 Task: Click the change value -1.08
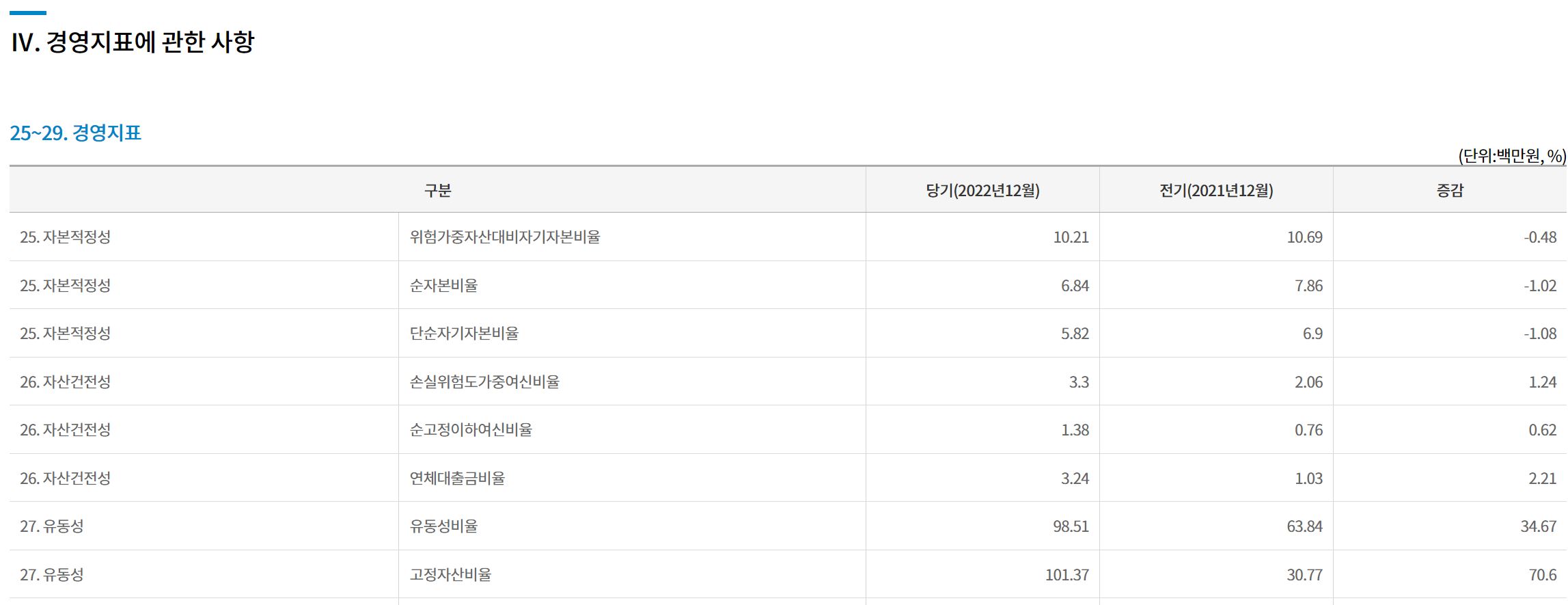1540,334
